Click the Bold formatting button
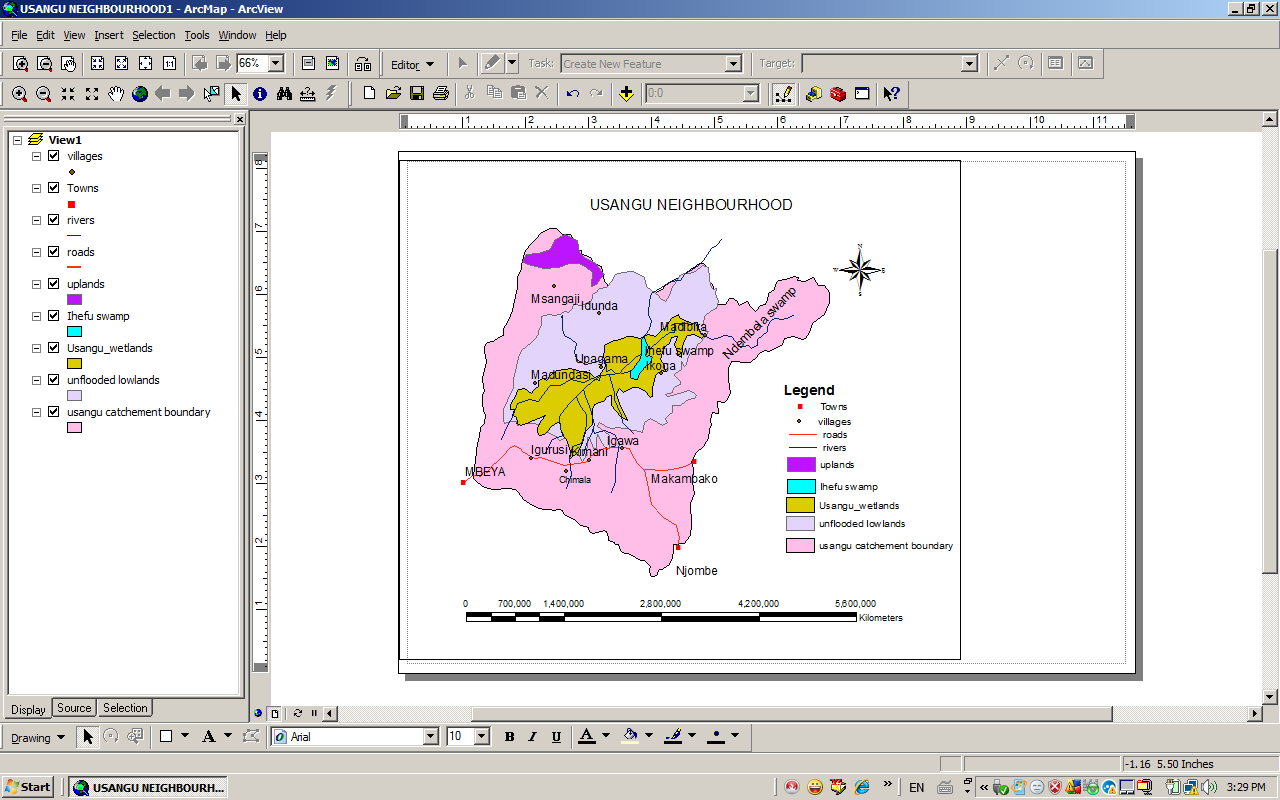1280x800 pixels. click(509, 737)
